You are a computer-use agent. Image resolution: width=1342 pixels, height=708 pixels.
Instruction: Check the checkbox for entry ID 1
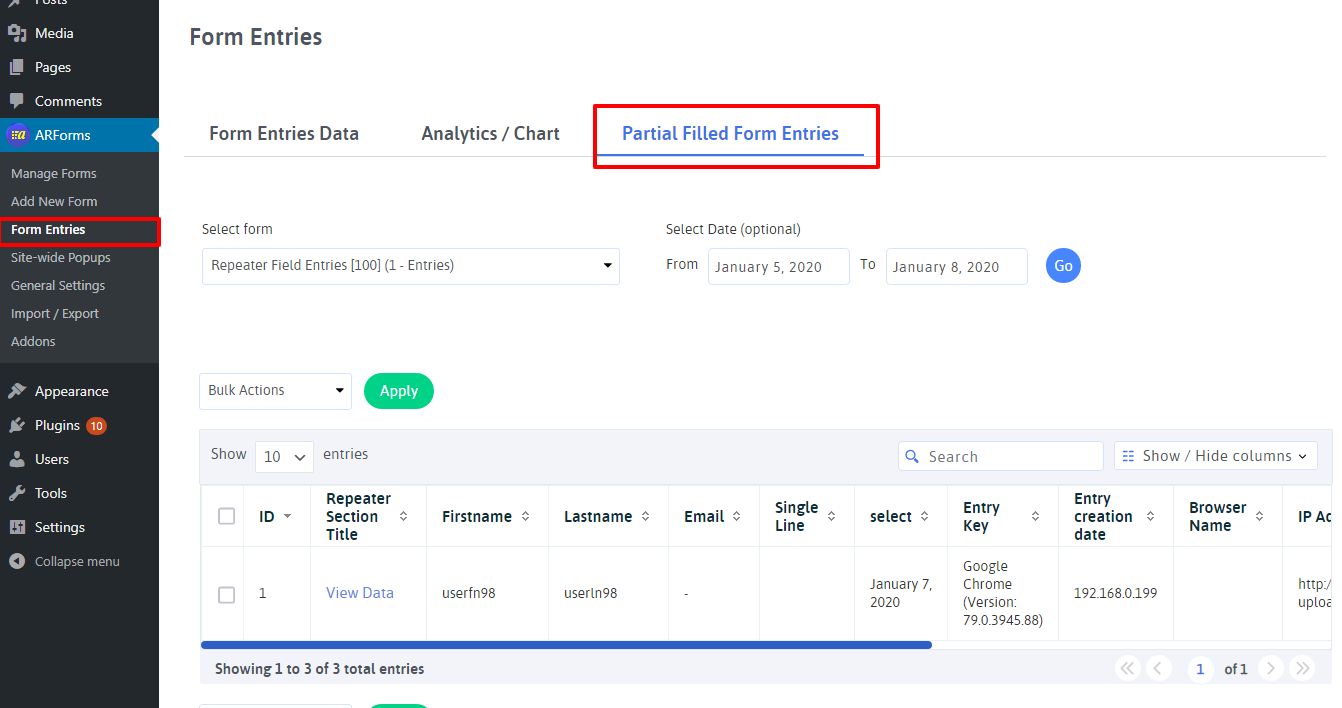226,594
